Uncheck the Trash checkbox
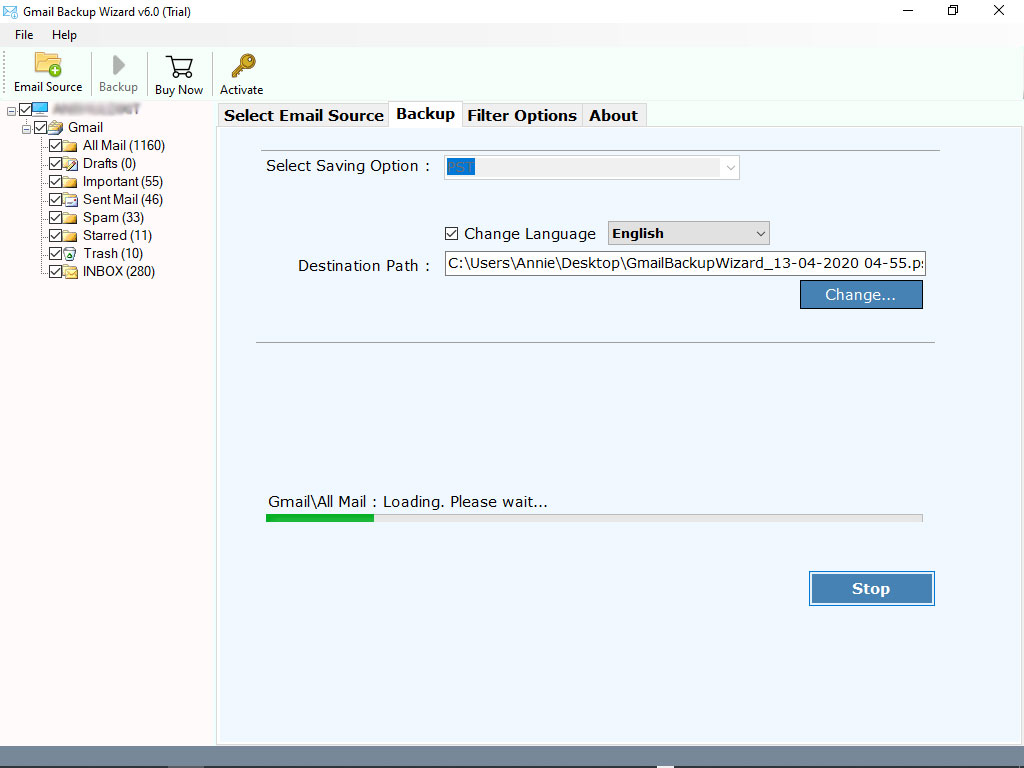This screenshot has height=768, width=1024. 56,253
